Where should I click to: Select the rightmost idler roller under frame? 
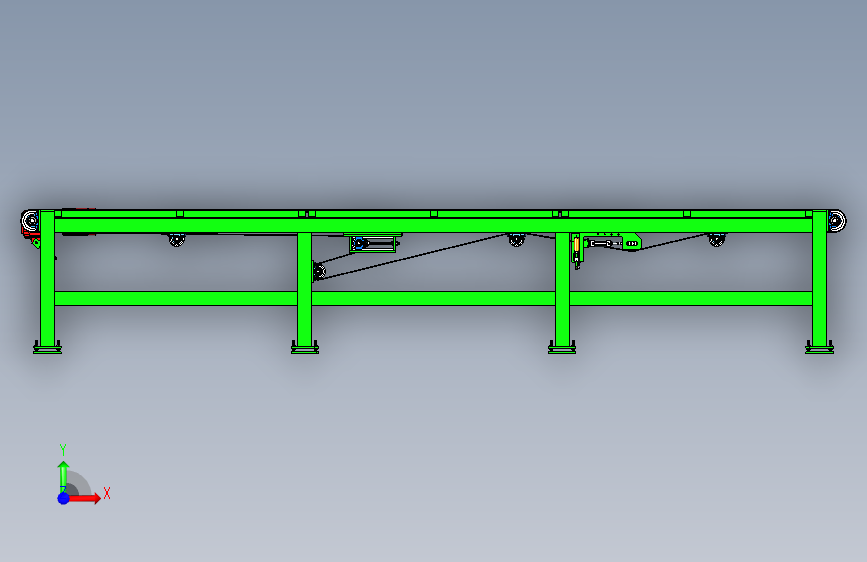(x=717, y=240)
